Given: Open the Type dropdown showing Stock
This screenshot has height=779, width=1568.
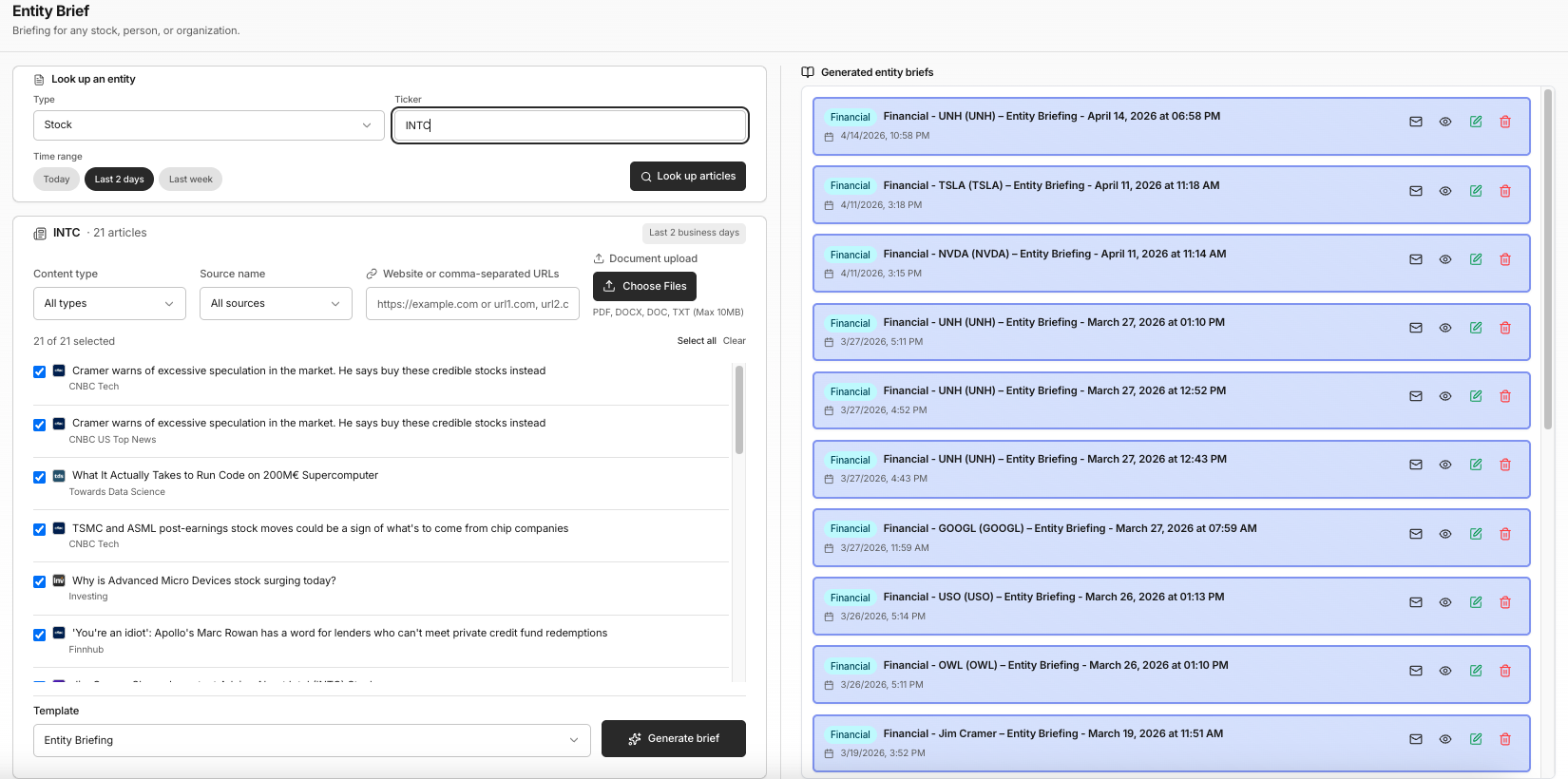Looking at the screenshot, I should click(208, 125).
